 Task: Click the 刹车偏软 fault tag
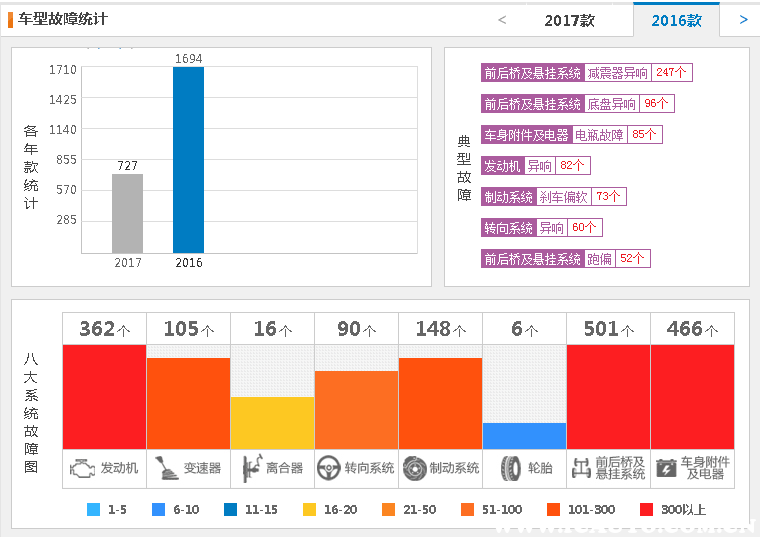pyautogui.click(x=563, y=197)
